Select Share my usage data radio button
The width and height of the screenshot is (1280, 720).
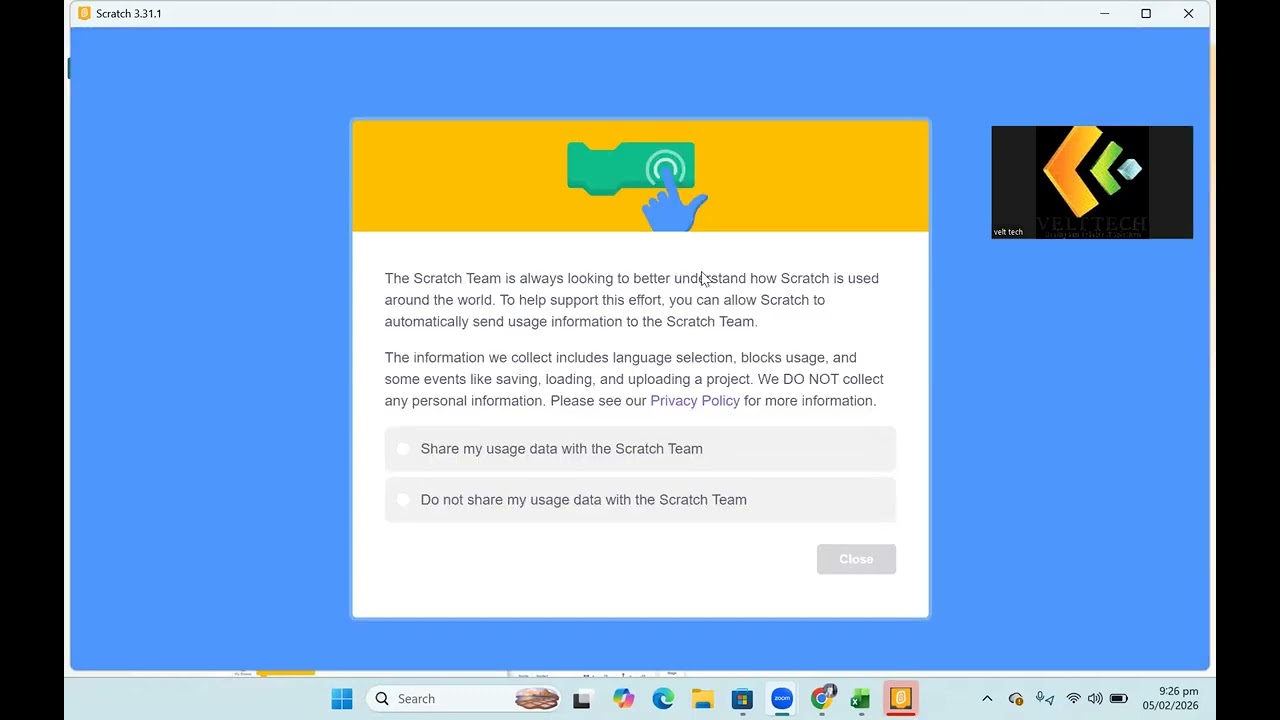(403, 449)
